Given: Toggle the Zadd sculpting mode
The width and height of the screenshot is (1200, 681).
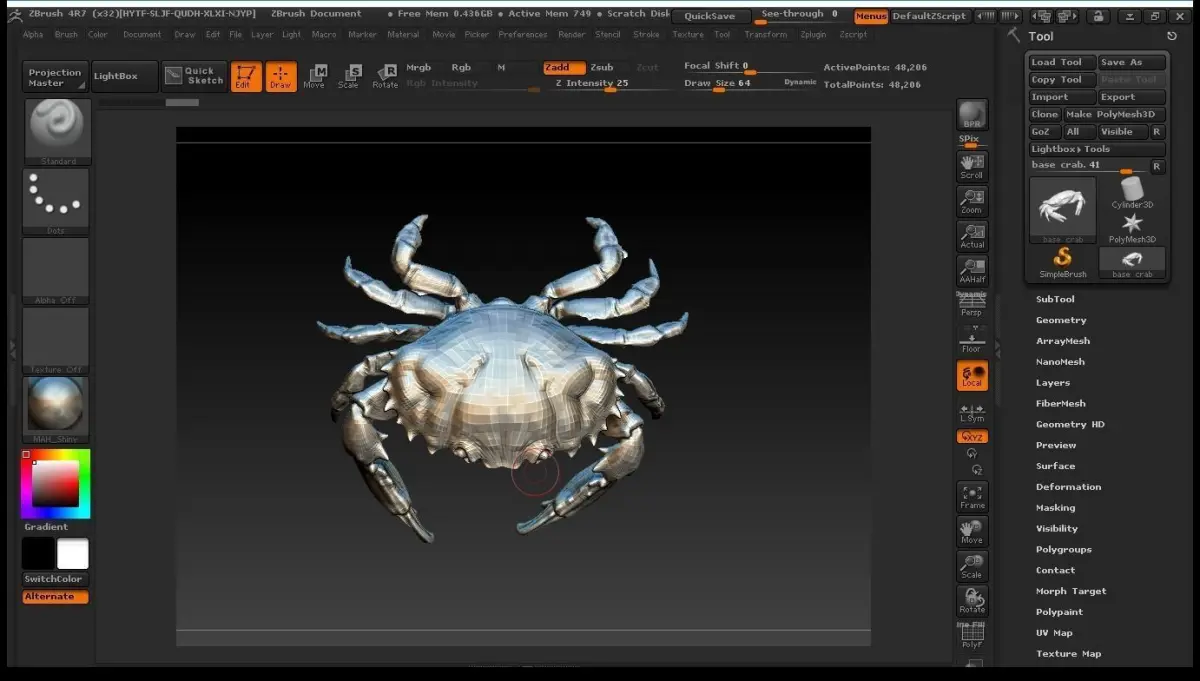Looking at the screenshot, I should (564, 67).
